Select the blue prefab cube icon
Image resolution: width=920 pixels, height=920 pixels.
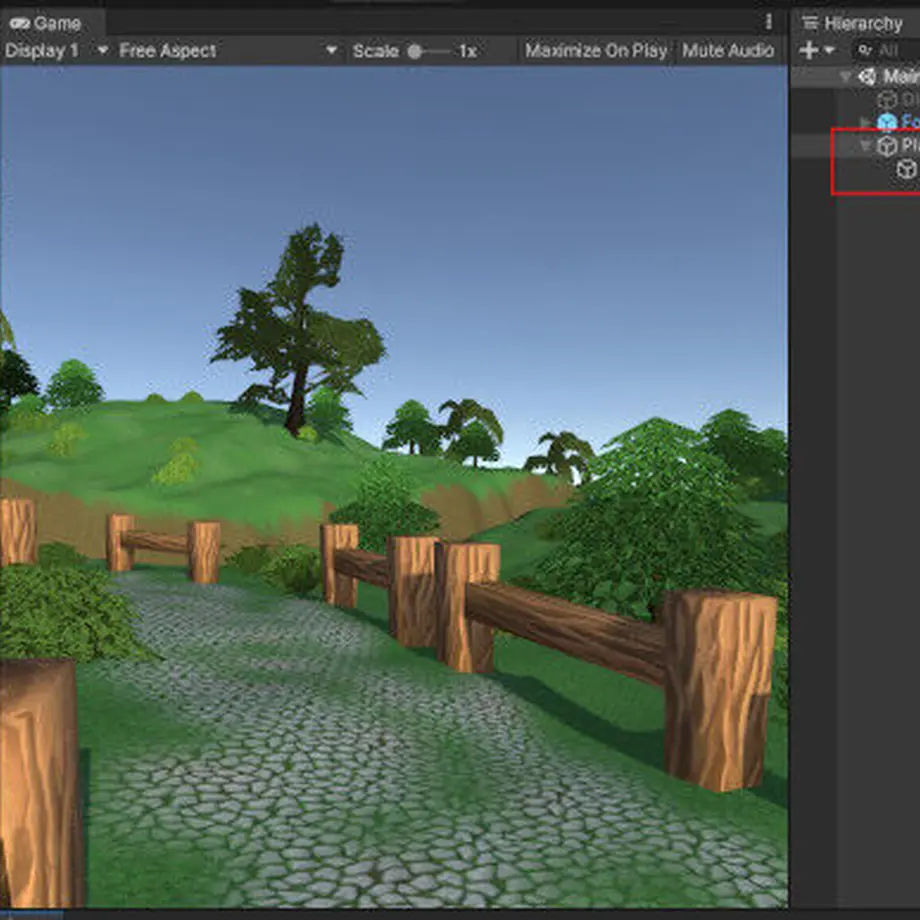(x=887, y=122)
